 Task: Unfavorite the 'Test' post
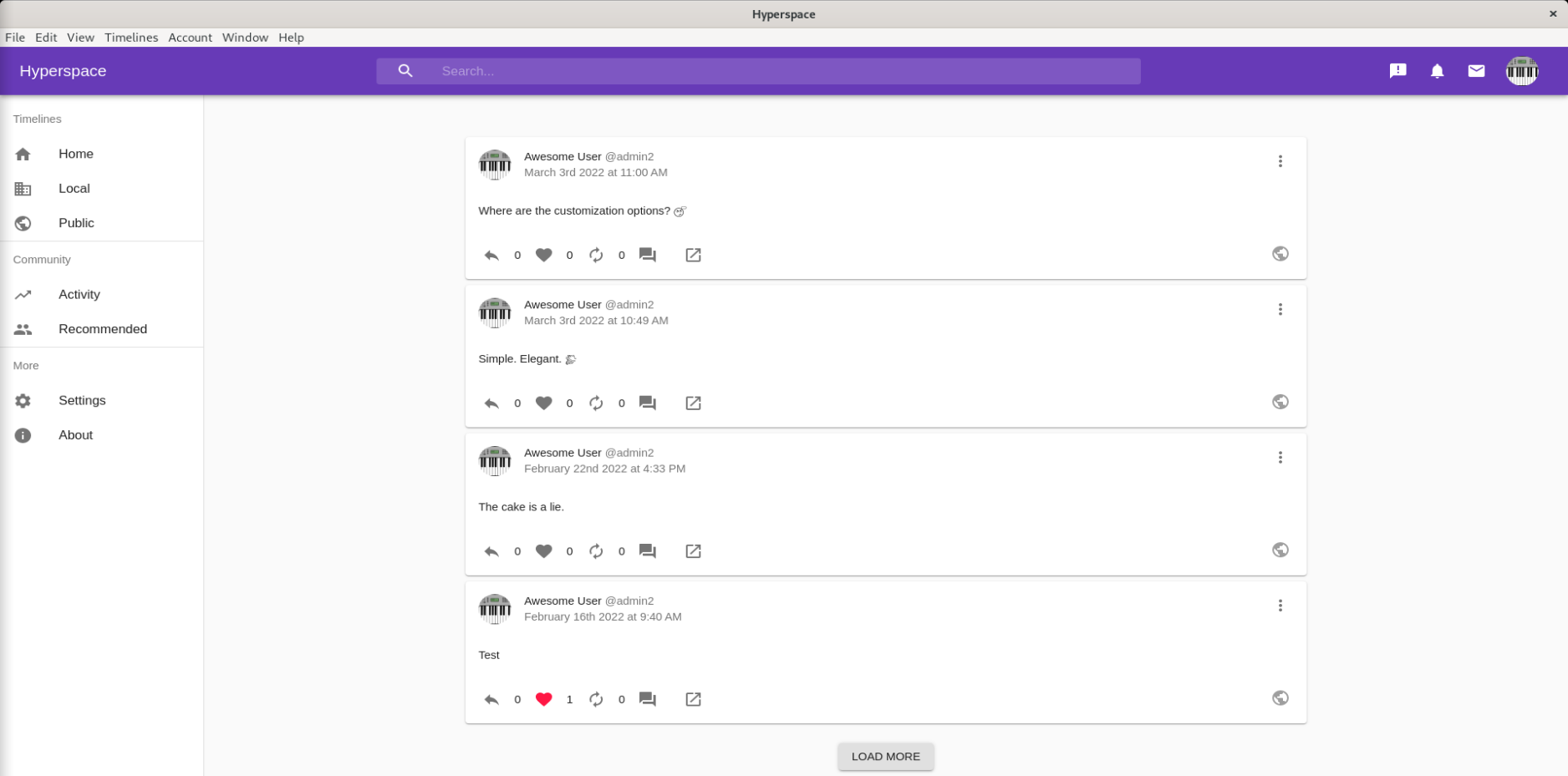pos(543,699)
